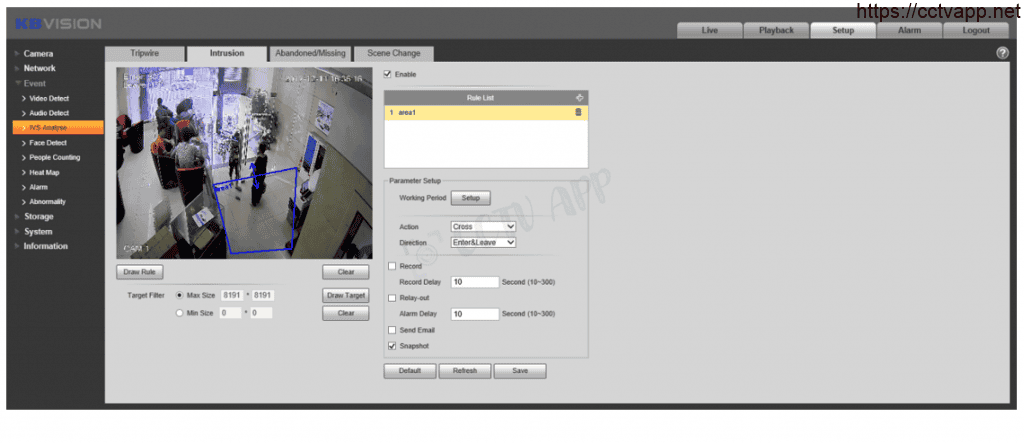Click the Save button
This screenshot has height=443, width=1024.
pos(519,371)
